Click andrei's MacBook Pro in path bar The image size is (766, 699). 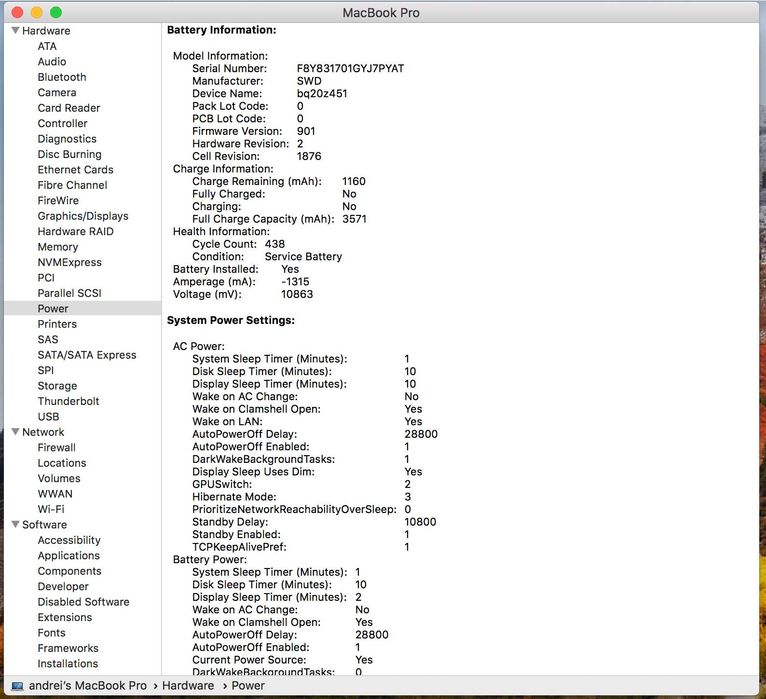click(87, 686)
